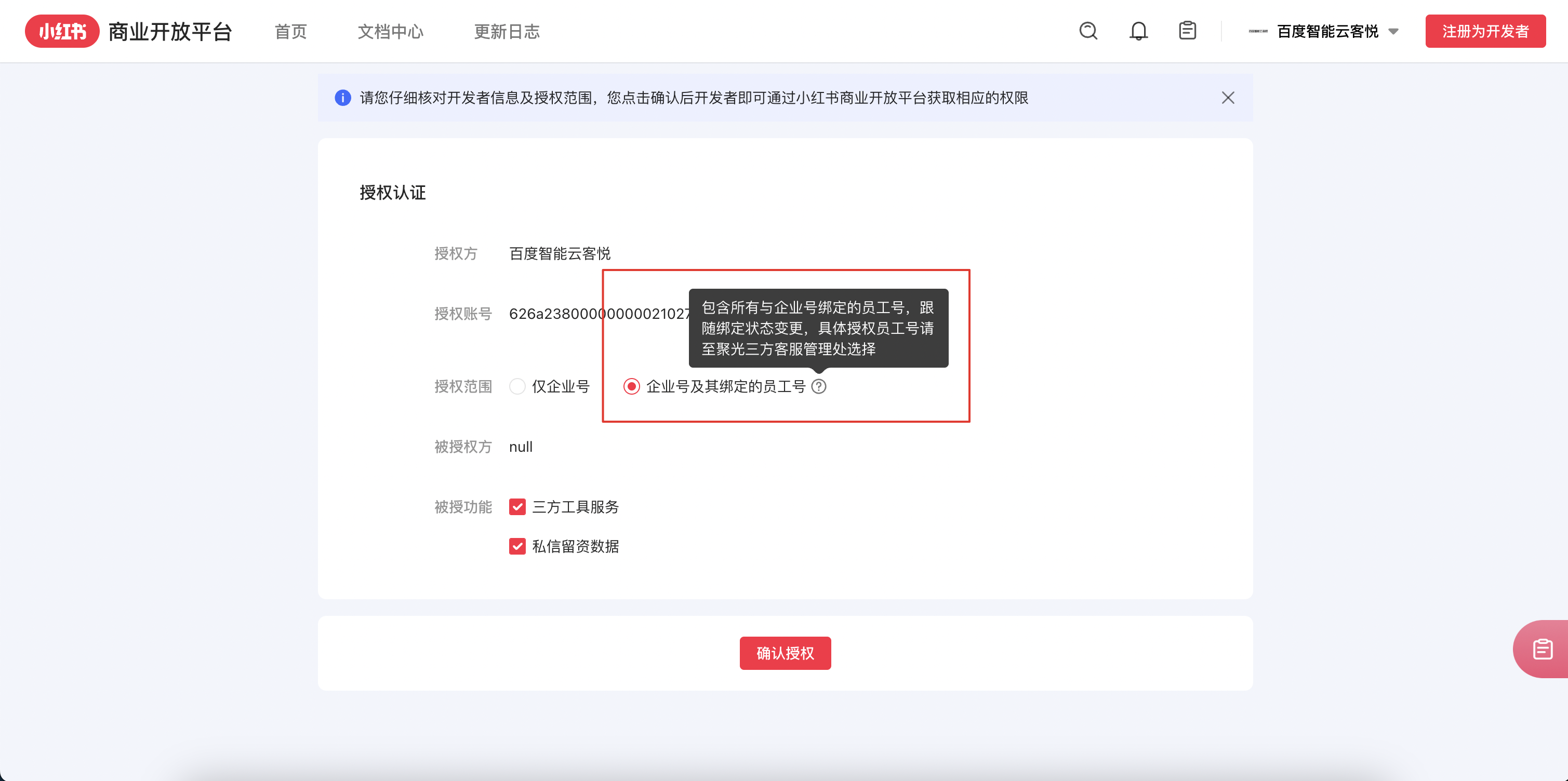Open 文档中心 from the navigation
Image resolution: width=1568 pixels, height=781 pixels.
point(390,31)
